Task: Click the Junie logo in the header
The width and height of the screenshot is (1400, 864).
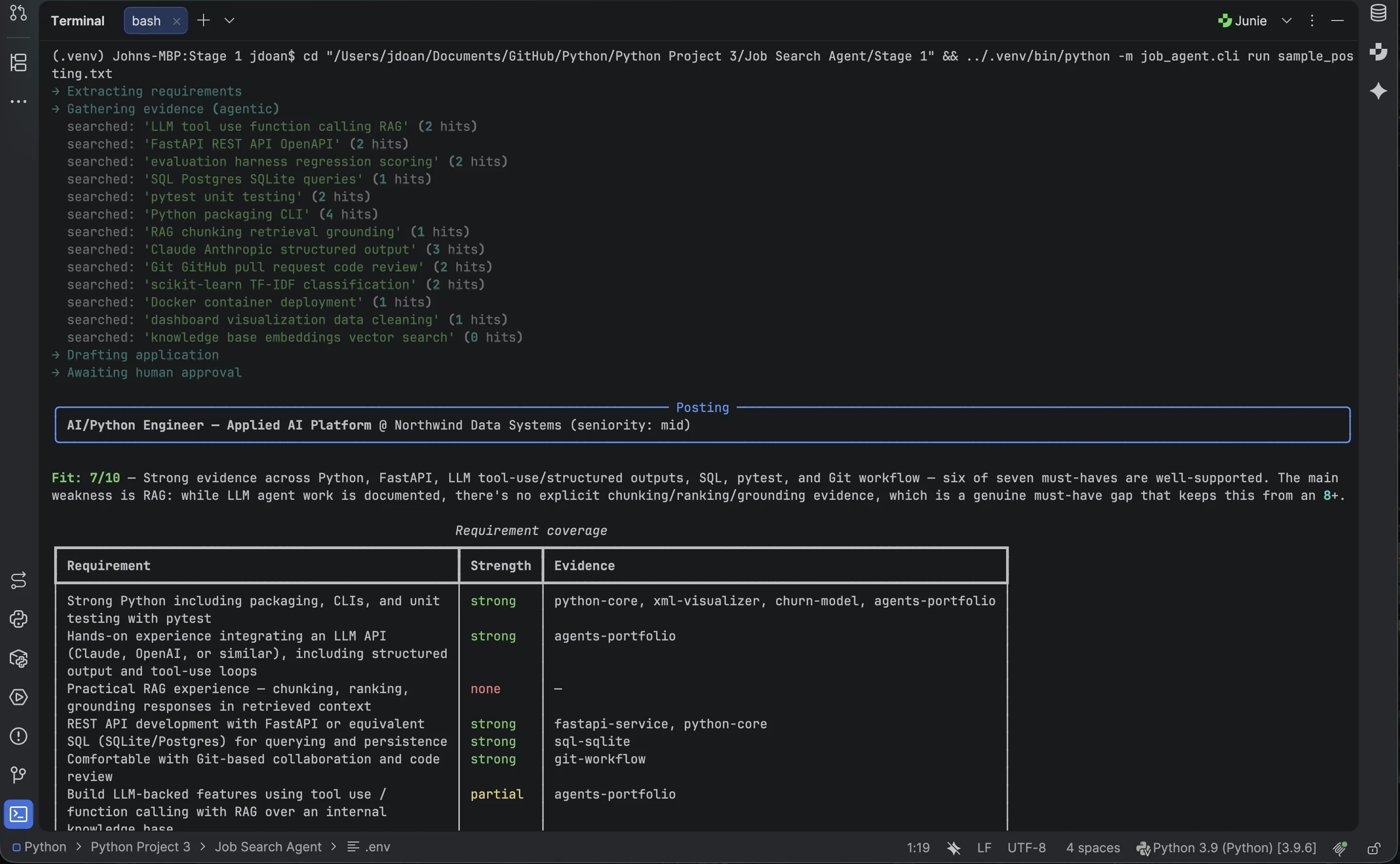Action: pos(1224,21)
